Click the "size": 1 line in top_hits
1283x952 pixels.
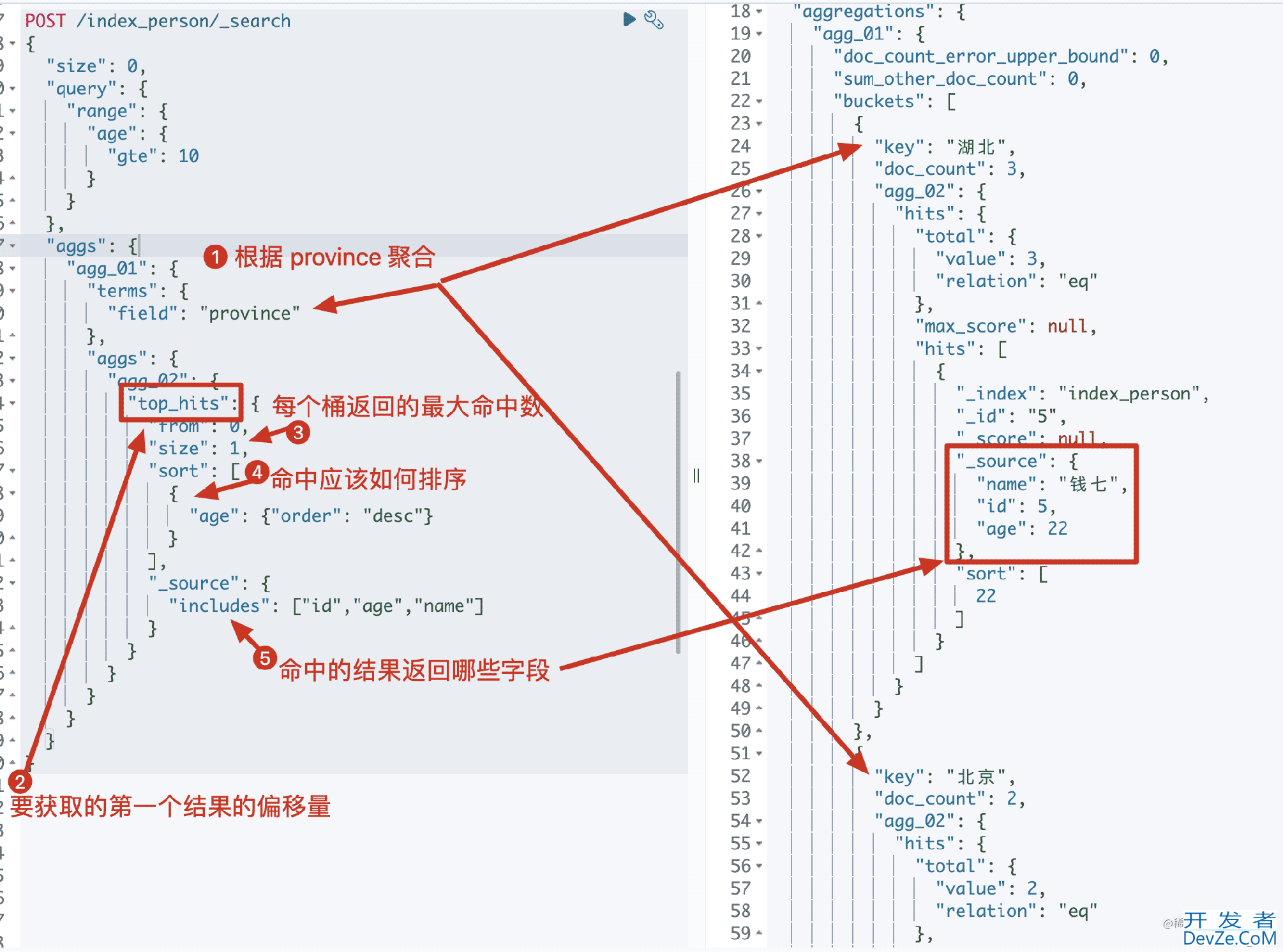[x=199, y=449]
